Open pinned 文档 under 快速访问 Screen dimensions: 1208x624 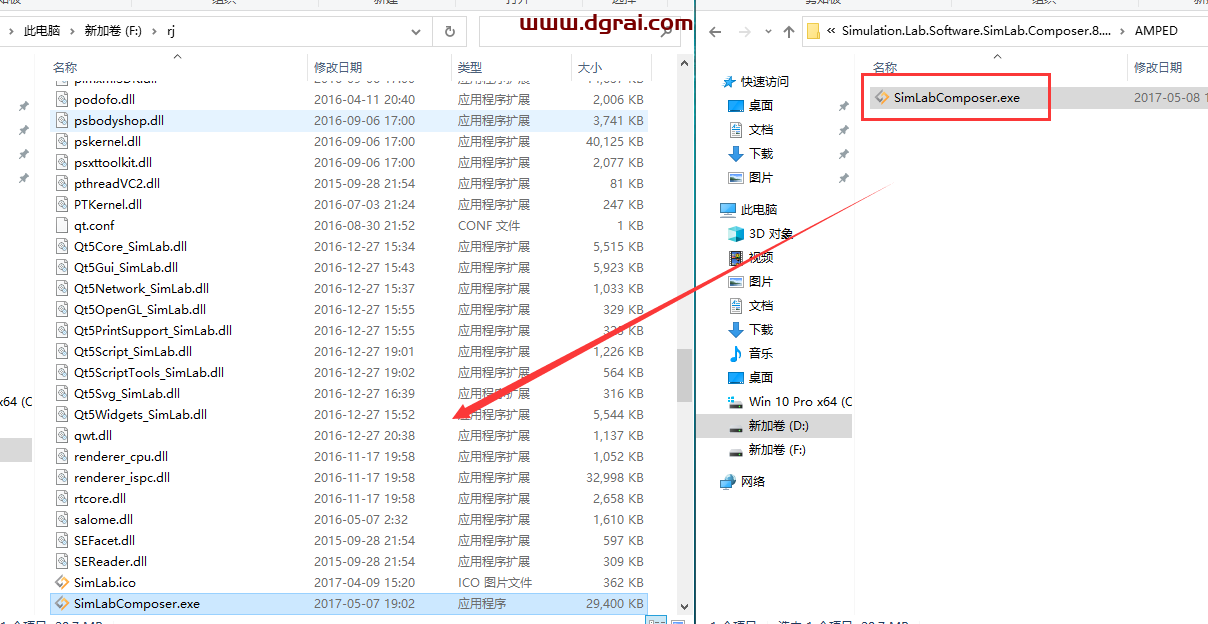click(761, 129)
